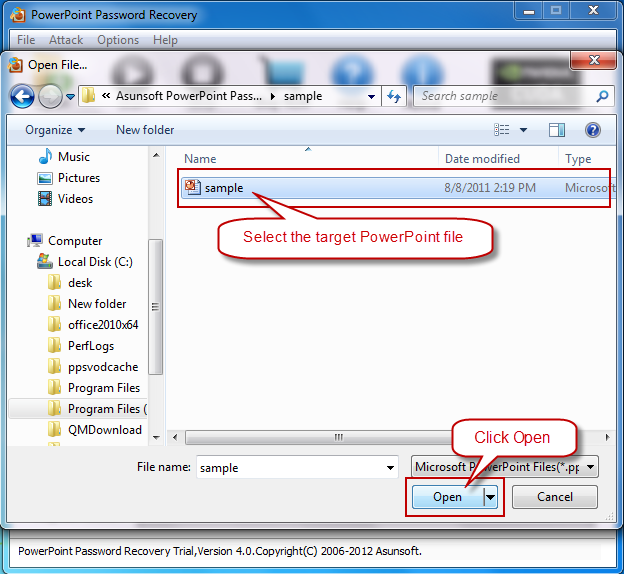Click navigation pane scroll up arrow
This screenshot has height=574, width=624.
156,155
